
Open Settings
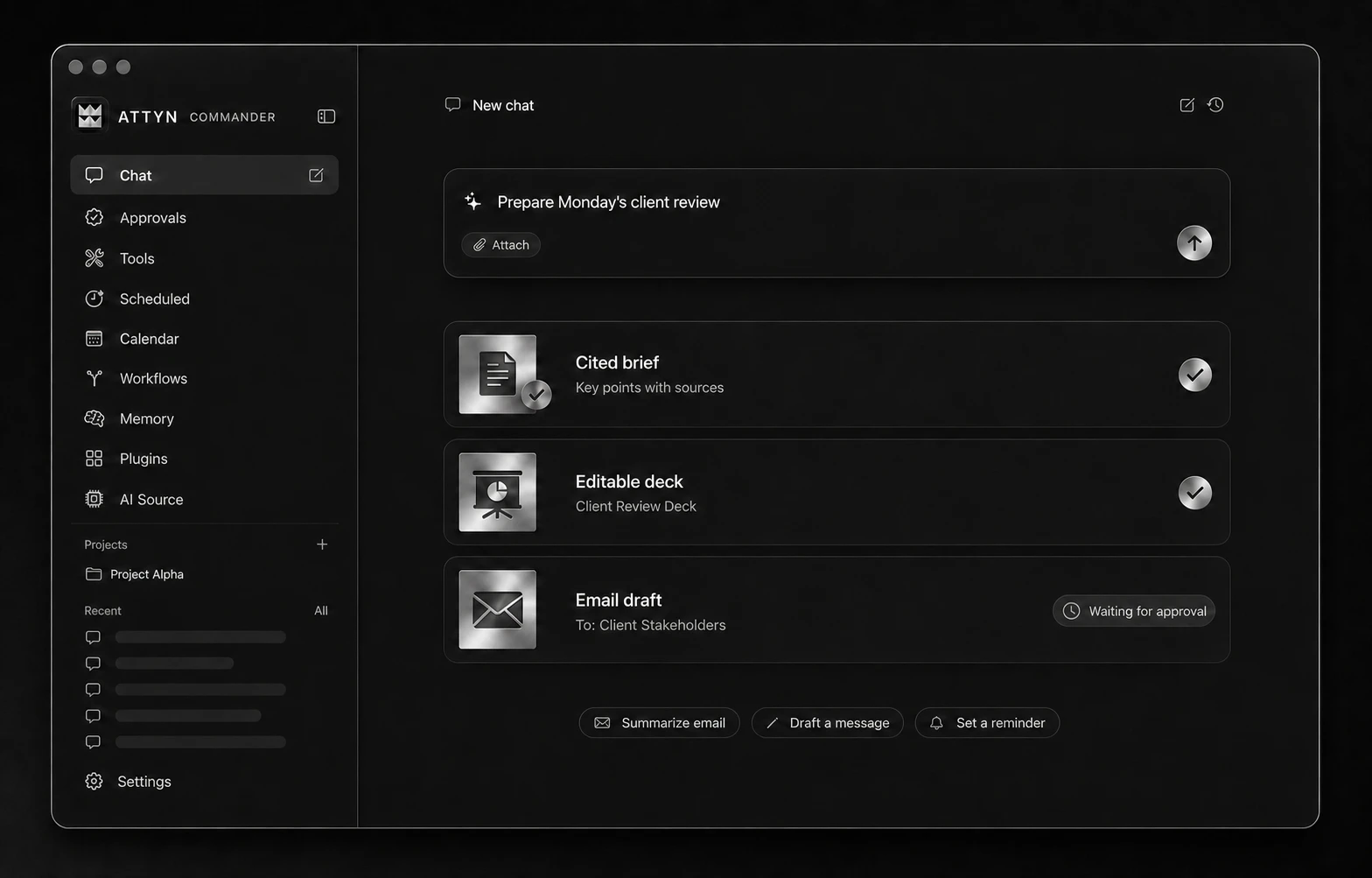click(x=129, y=782)
